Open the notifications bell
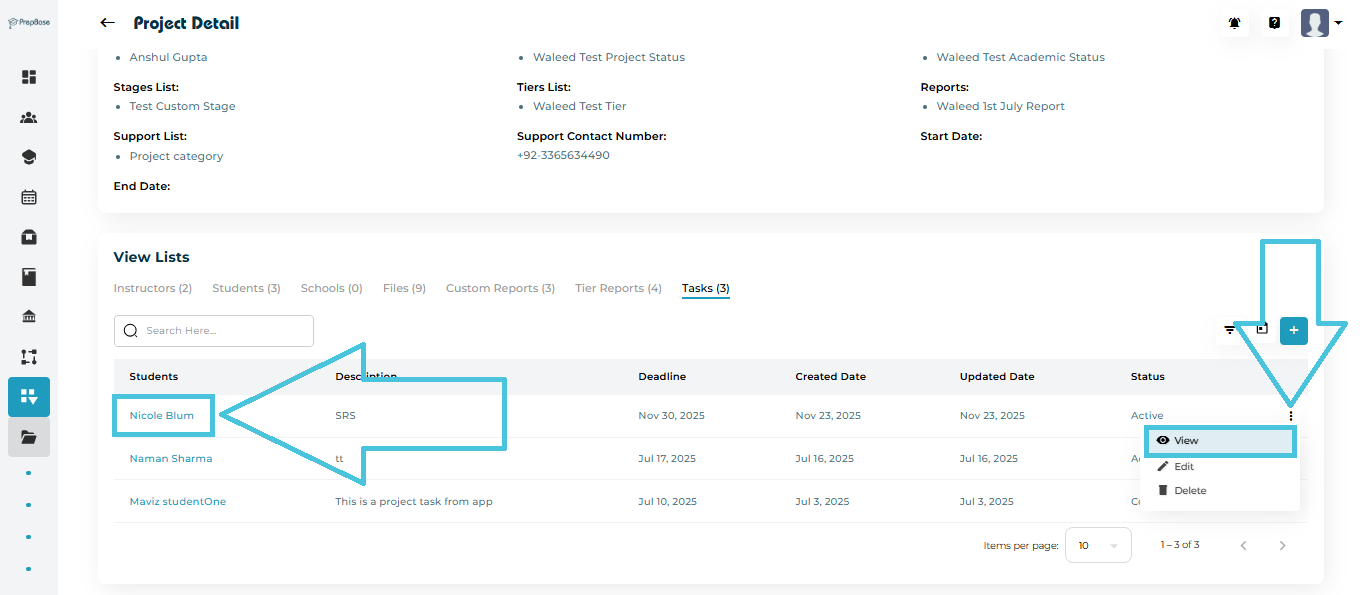The width and height of the screenshot is (1360, 595). (x=1235, y=23)
